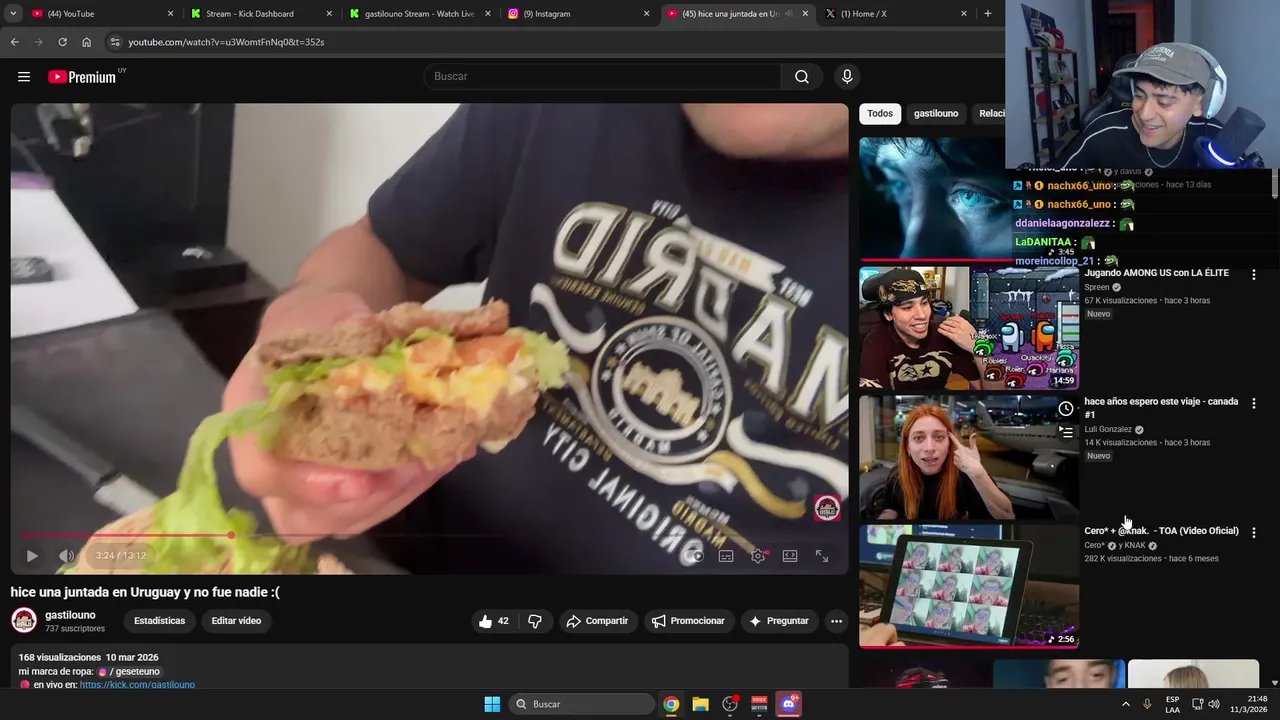Dislike the video with thumbs down
Viewport: 1280px width, 720px height.
pyautogui.click(x=535, y=621)
